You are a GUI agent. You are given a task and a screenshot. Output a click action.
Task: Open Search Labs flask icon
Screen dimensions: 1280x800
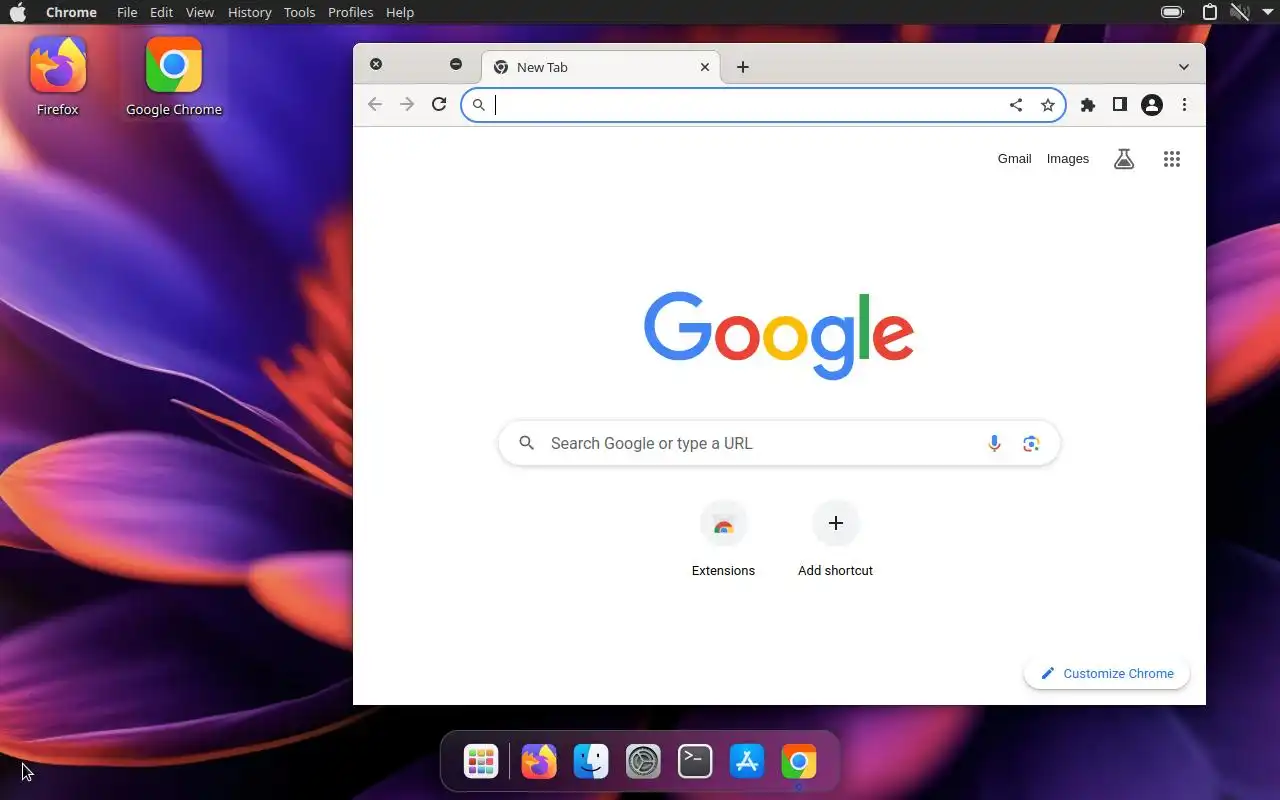tap(1124, 159)
